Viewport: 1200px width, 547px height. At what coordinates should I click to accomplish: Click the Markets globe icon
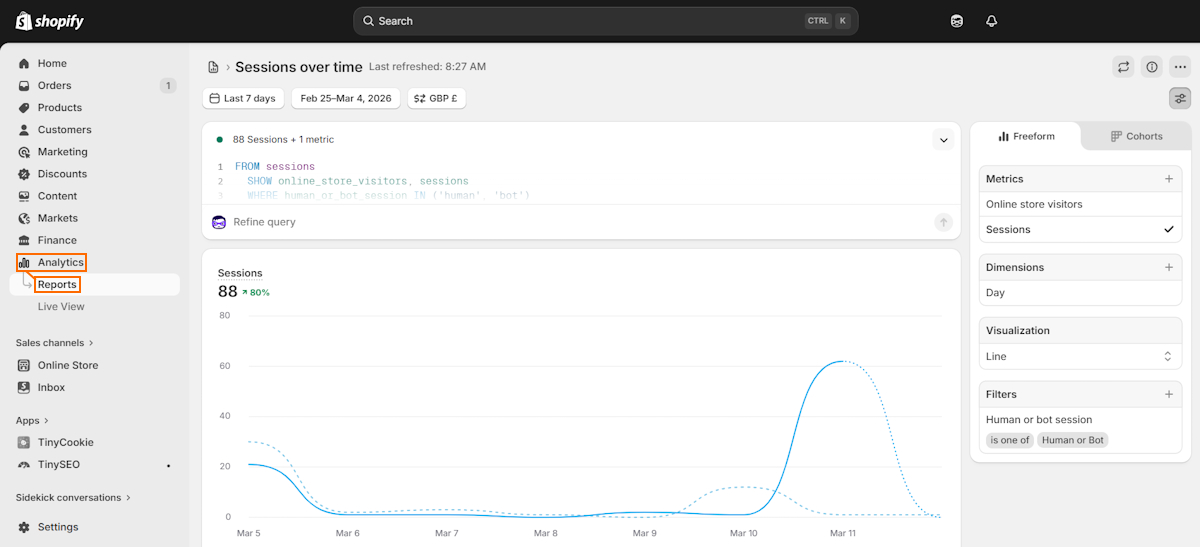pos(24,218)
